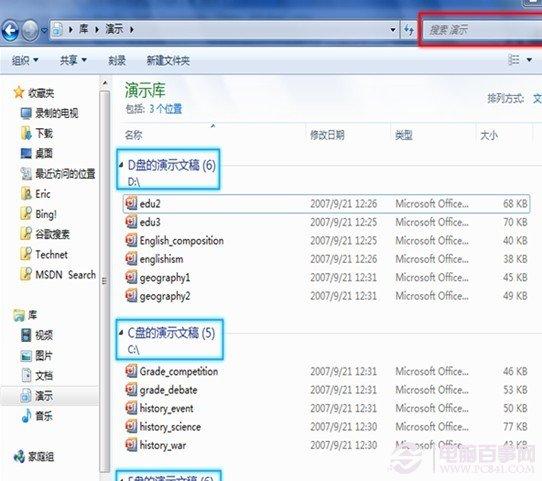Expand the arrow after the 演示 breadcrumb

coord(132,30)
